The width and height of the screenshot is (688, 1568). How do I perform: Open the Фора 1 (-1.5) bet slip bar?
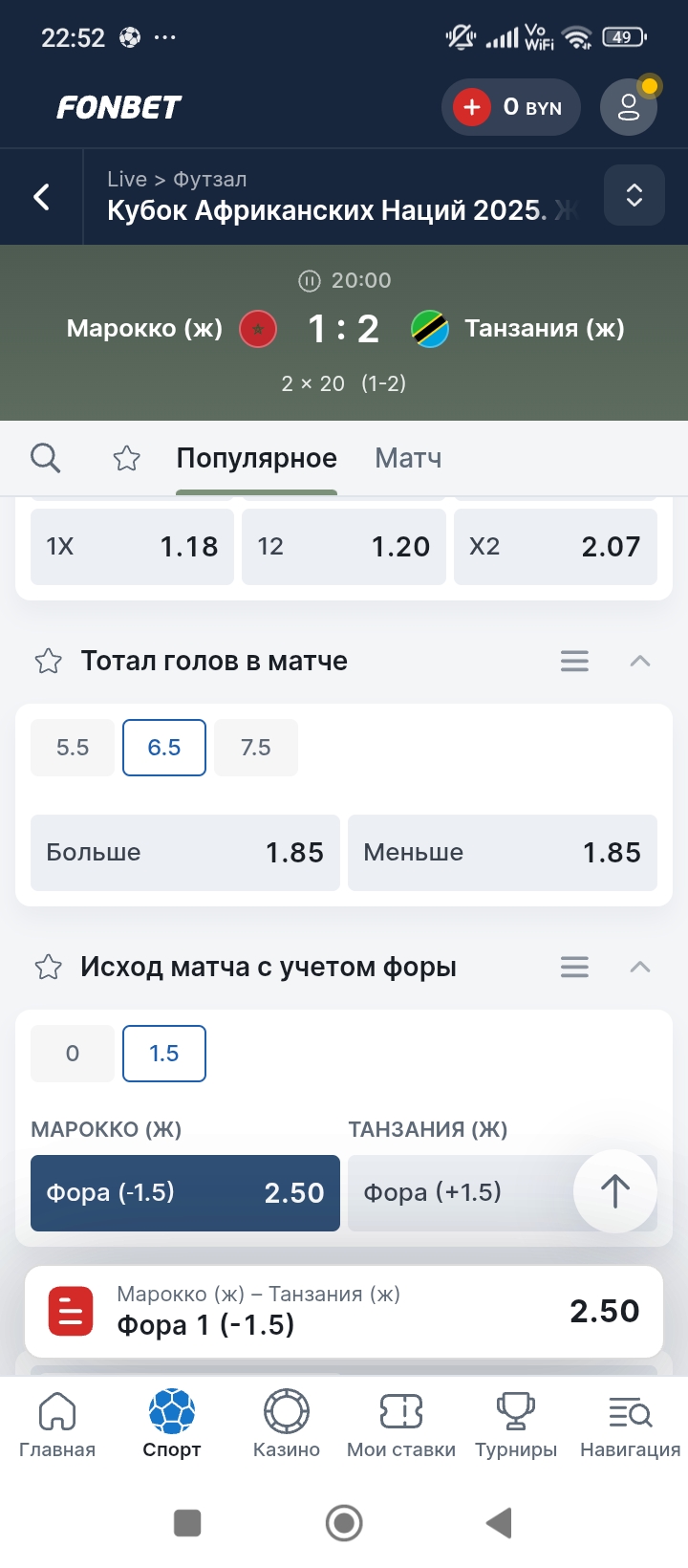click(x=344, y=1311)
